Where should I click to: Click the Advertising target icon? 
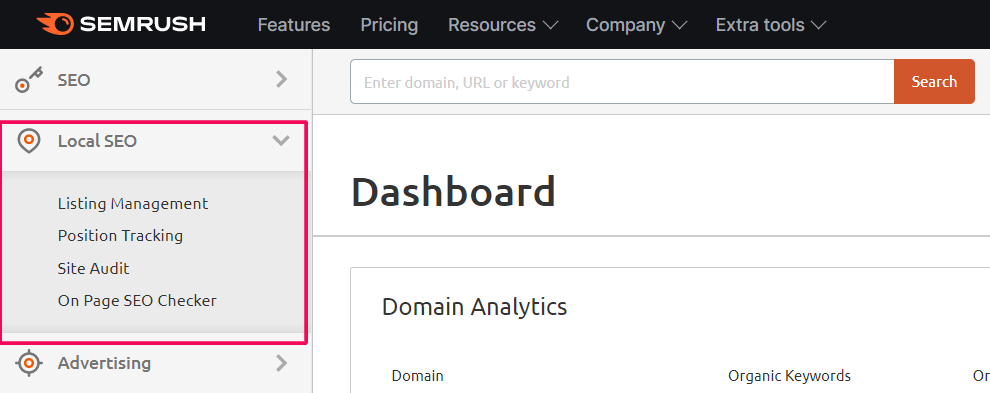(29, 363)
